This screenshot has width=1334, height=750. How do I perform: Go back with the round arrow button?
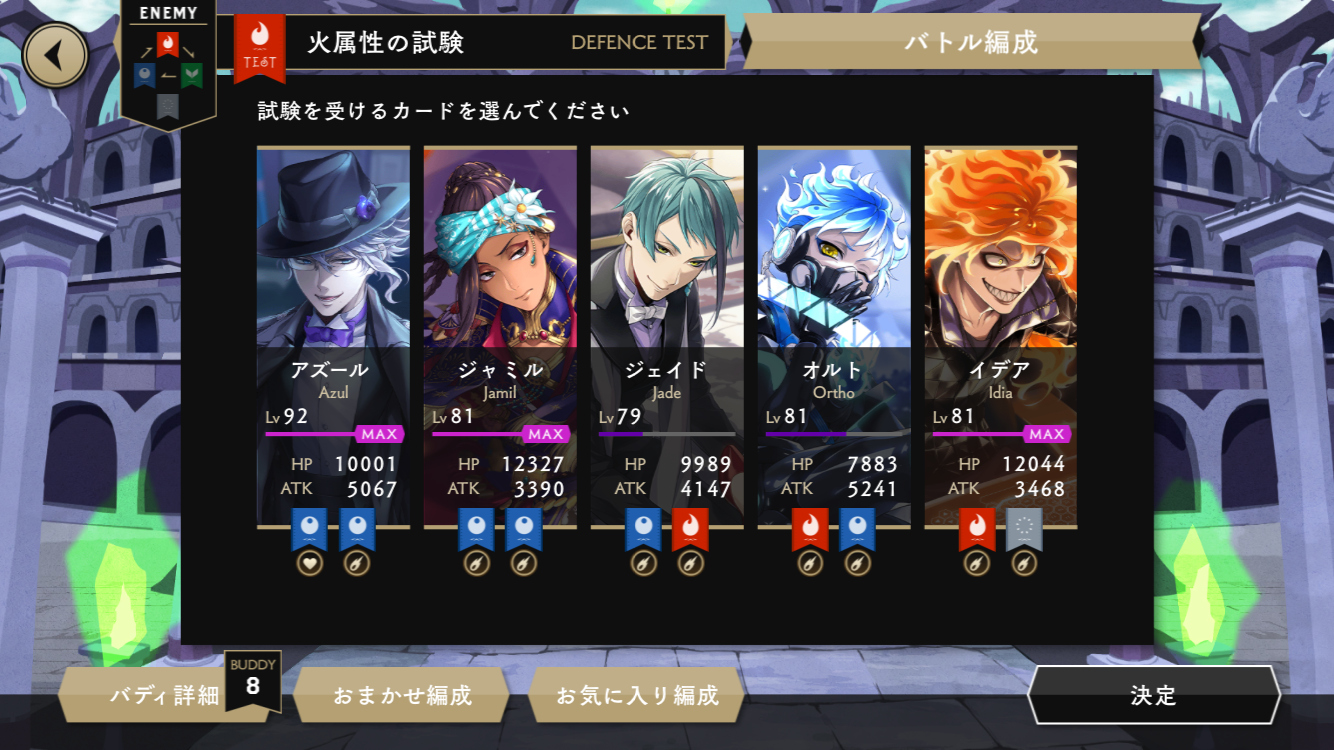pyautogui.click(x=56, y=56)
